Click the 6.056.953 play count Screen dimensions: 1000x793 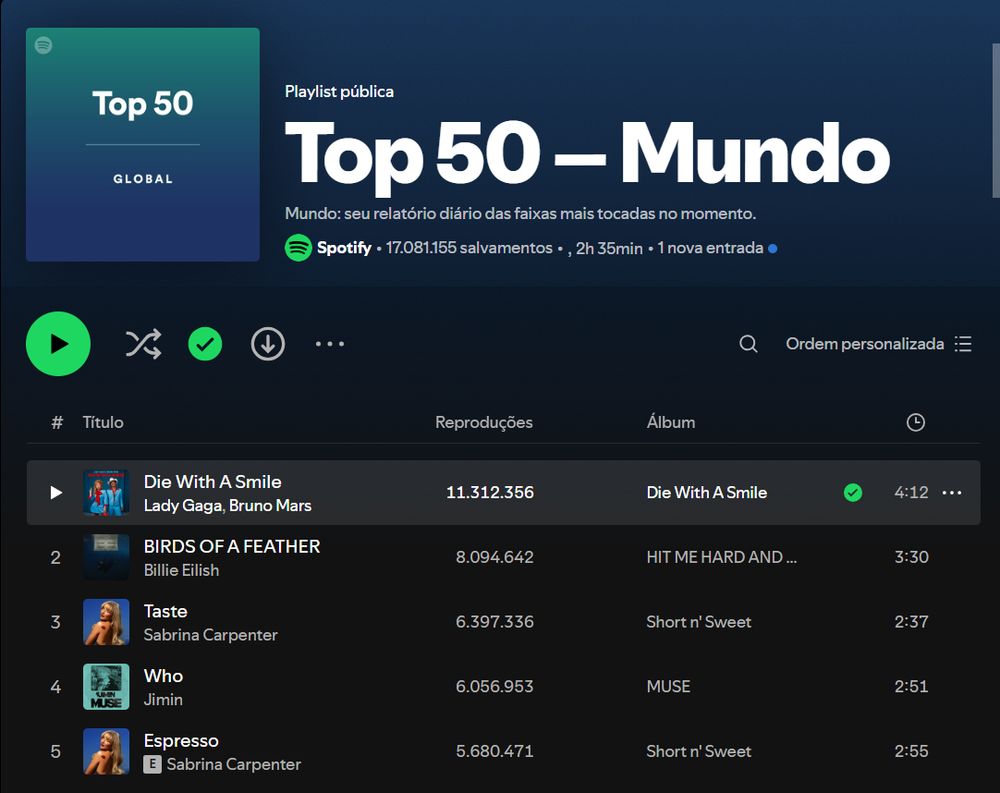click(x=494, y=686)
